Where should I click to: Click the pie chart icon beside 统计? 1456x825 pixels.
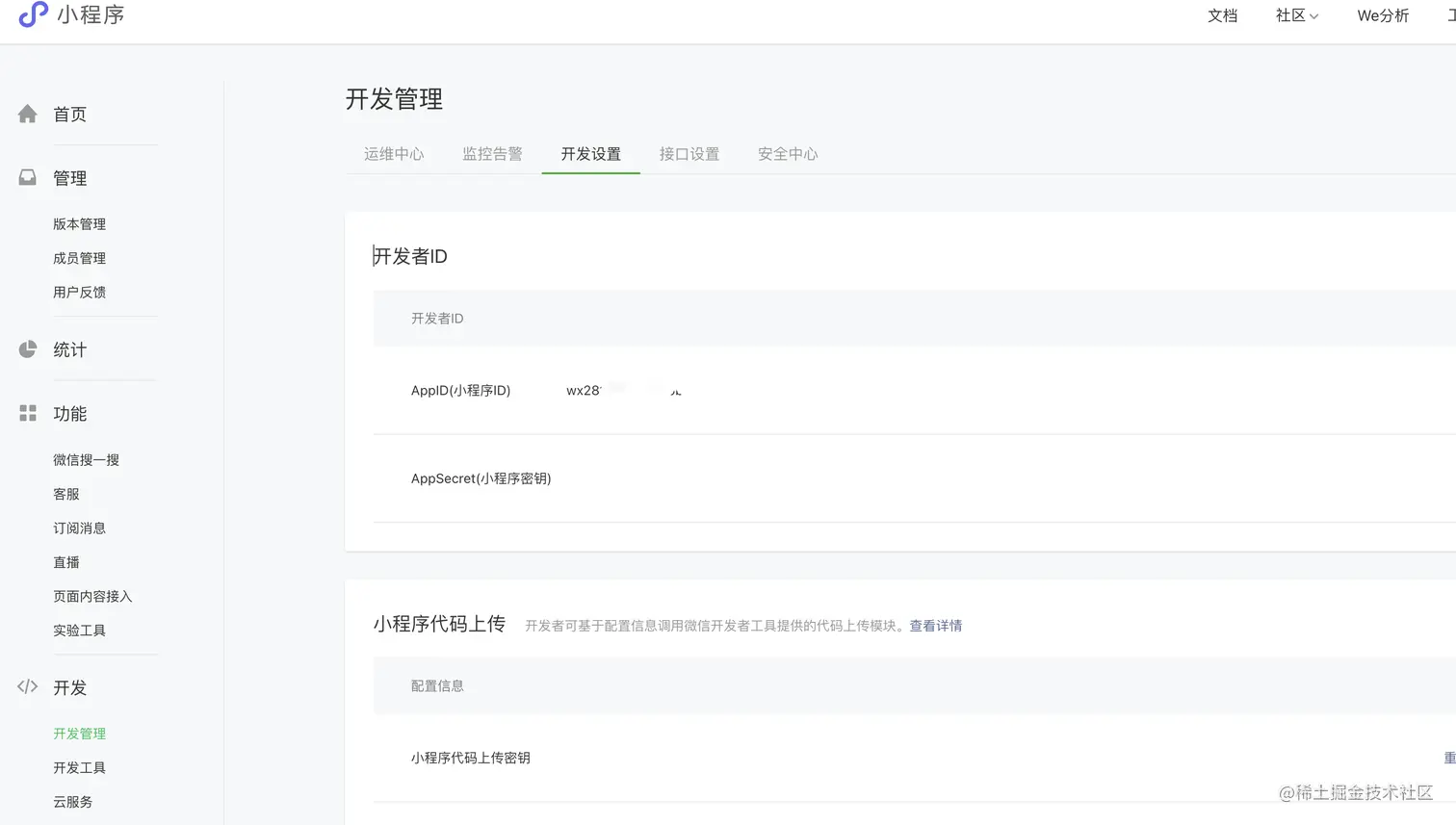(x=28, y=348)
